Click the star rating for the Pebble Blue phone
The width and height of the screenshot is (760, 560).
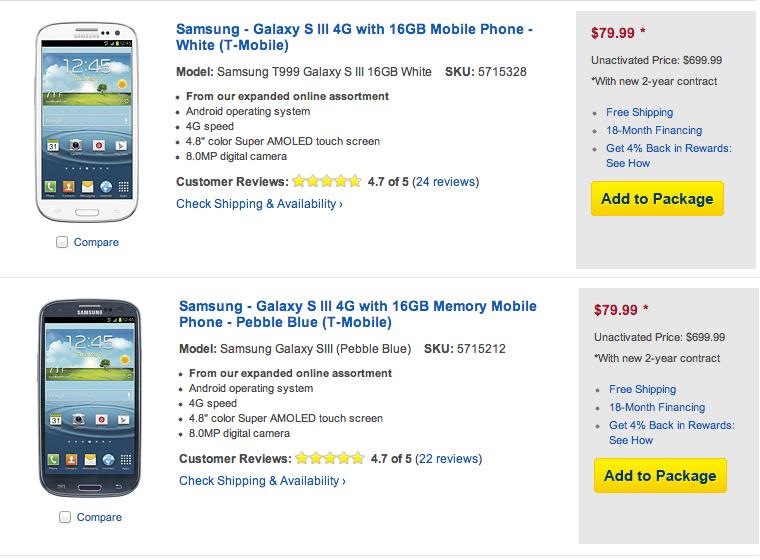[329, 459]
